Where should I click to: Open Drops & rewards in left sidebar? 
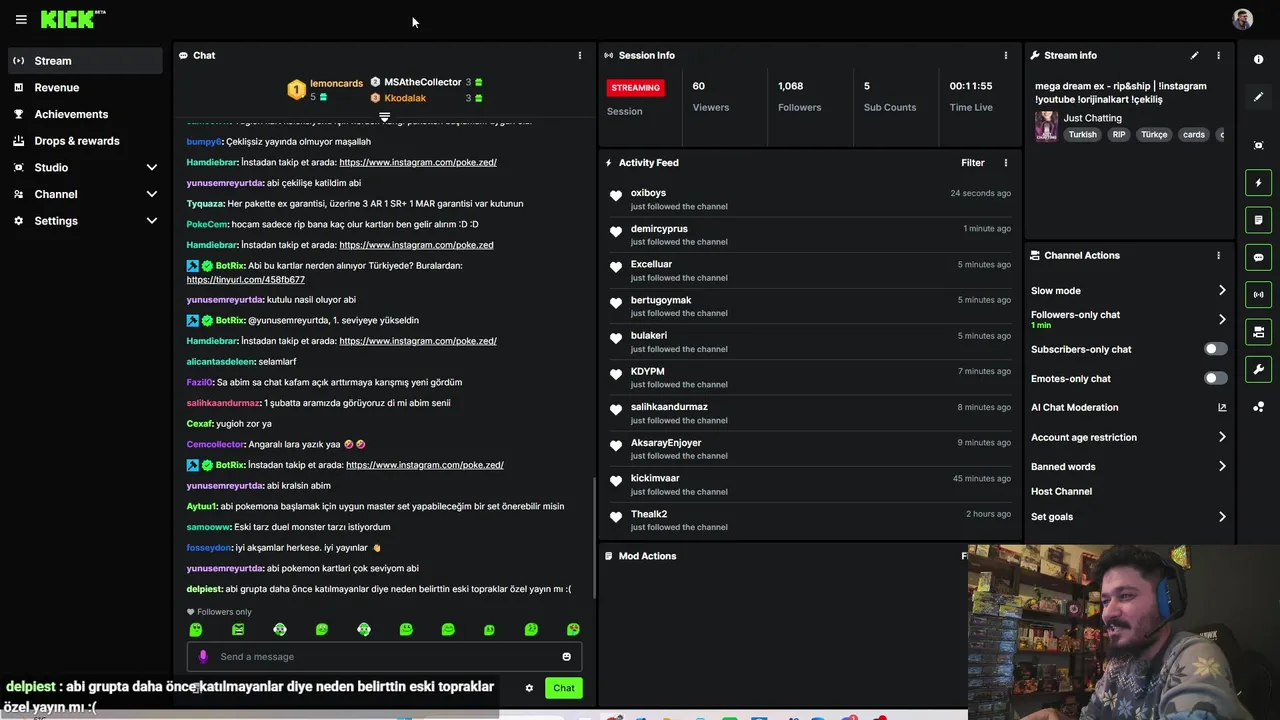click(x=84, y=141)
